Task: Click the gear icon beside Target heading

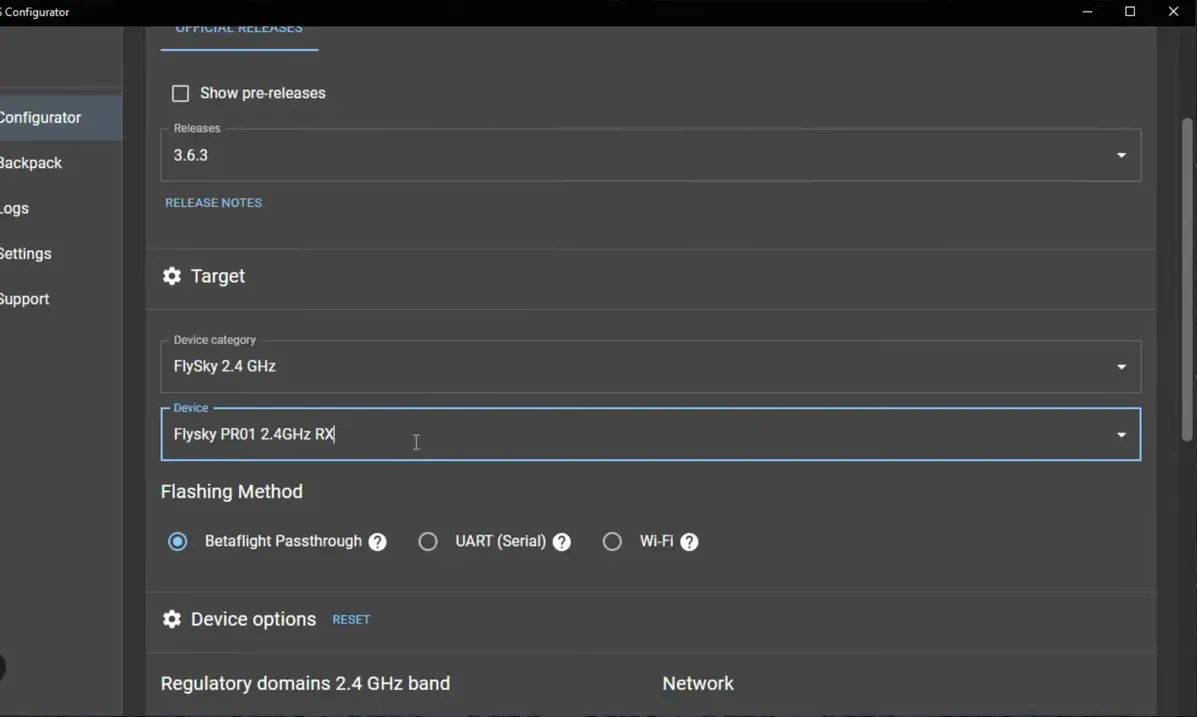Action: pyautogui.click(x=171, y=276)
